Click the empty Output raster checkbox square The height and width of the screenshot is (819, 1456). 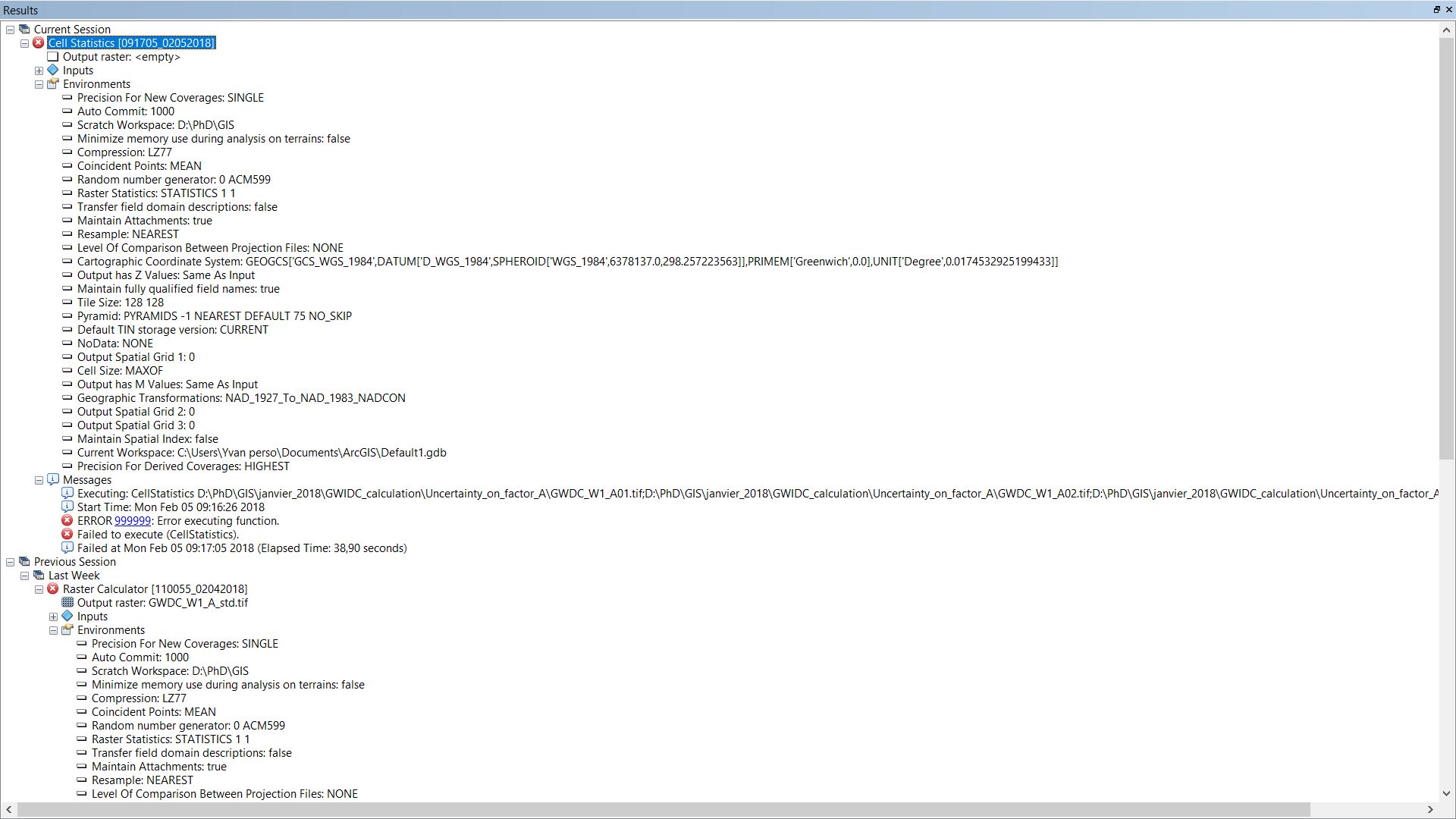53,57
